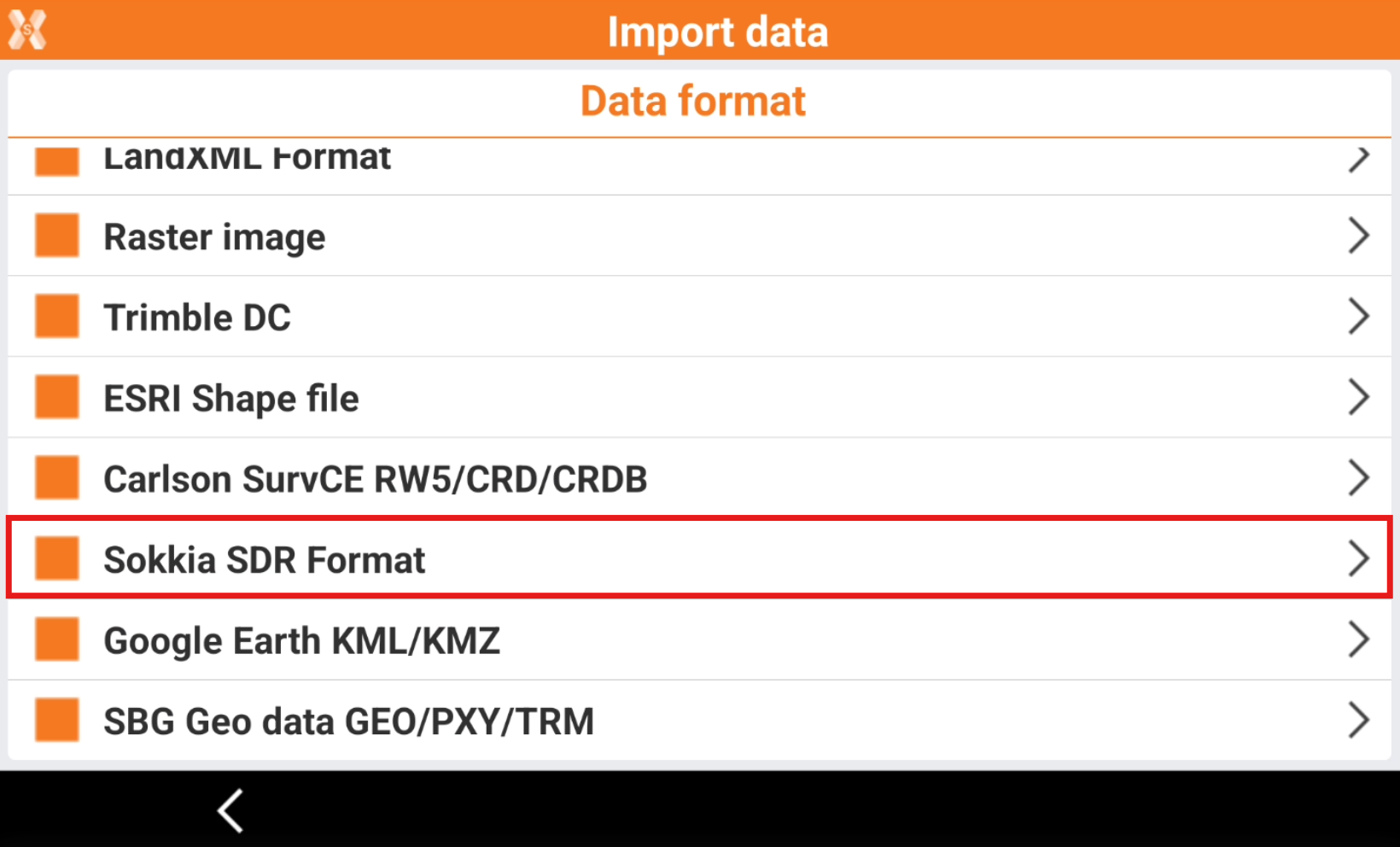Click the Data format header
The image size is (1400, 847).
point(692,102)
